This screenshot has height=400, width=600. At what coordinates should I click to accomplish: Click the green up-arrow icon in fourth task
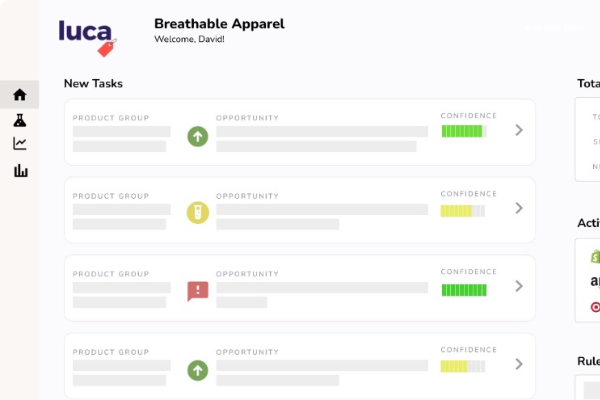198,369
